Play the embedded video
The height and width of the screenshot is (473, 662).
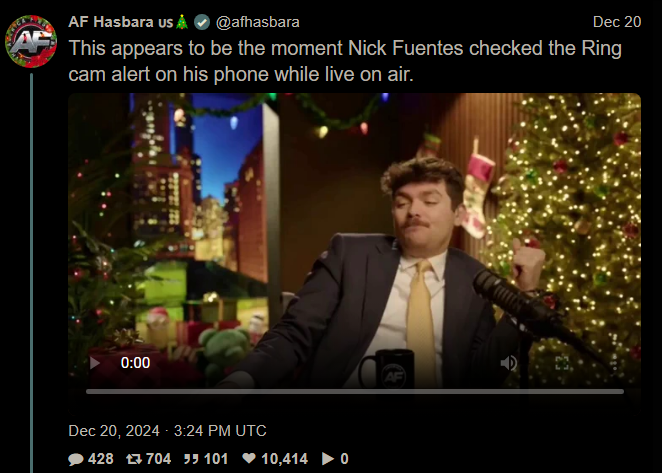pyautogui.click(x=95, y=363)
